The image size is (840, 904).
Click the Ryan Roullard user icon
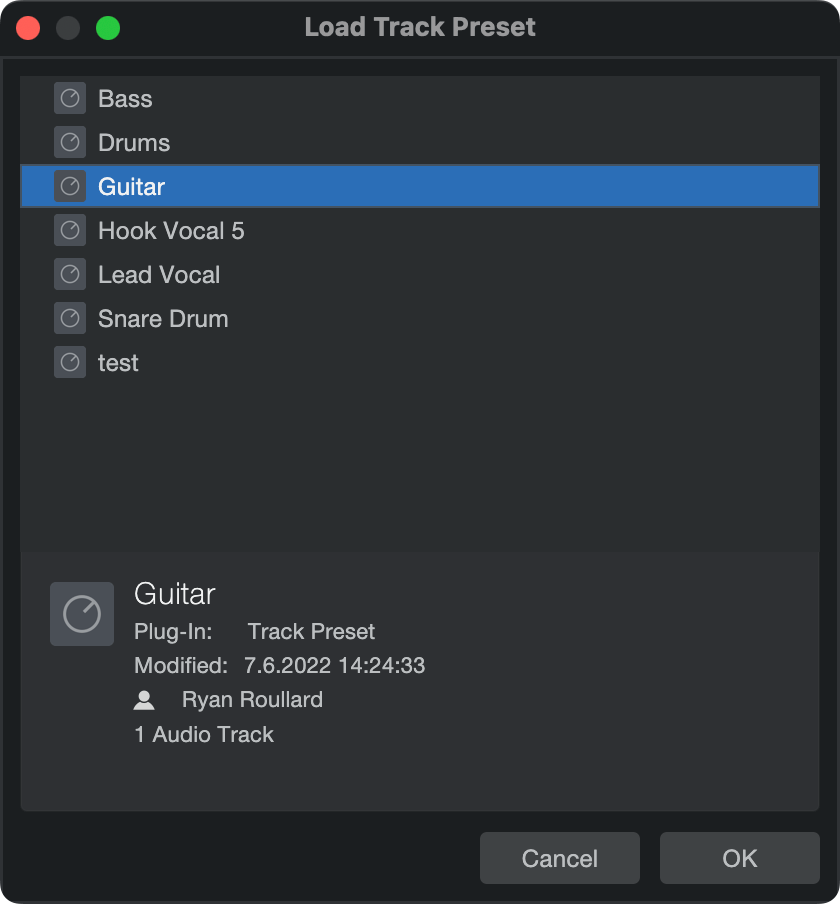click(x=144, y=699)
